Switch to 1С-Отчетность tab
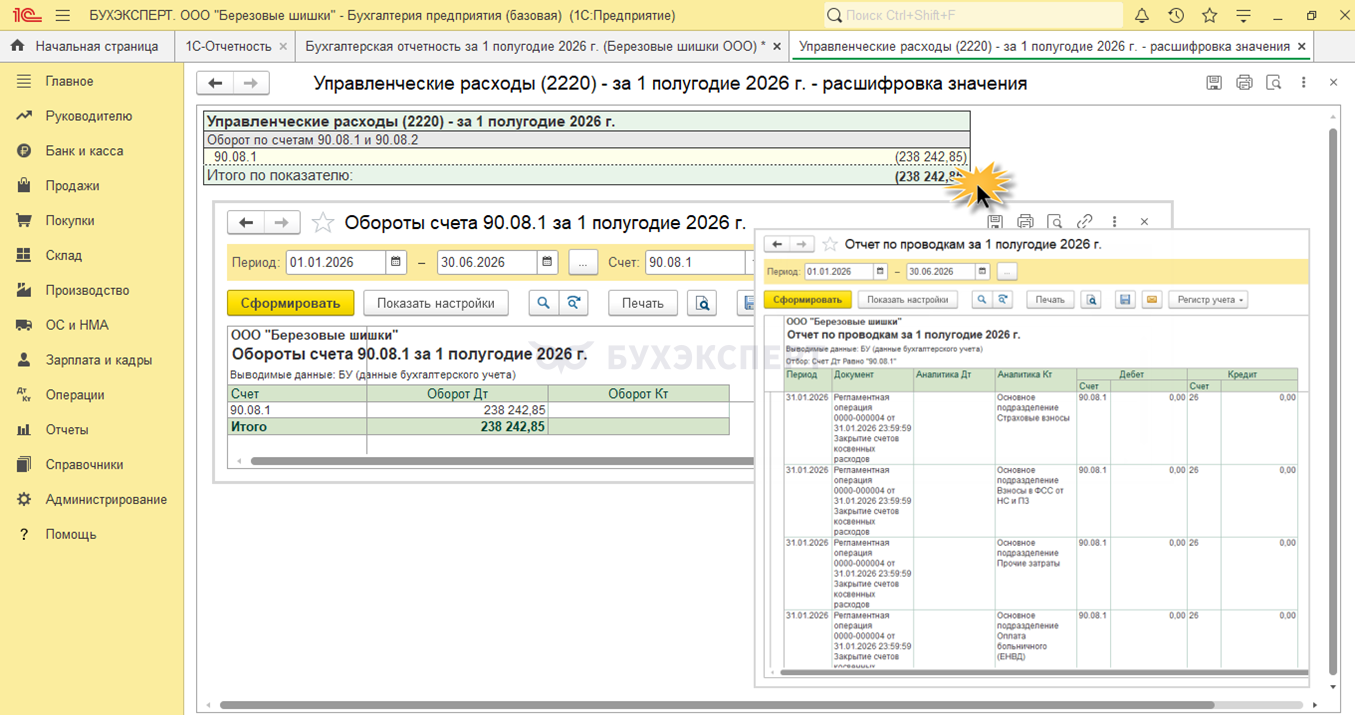Image resolution: width=1355 pixels, height=715 pixels. 228,46
